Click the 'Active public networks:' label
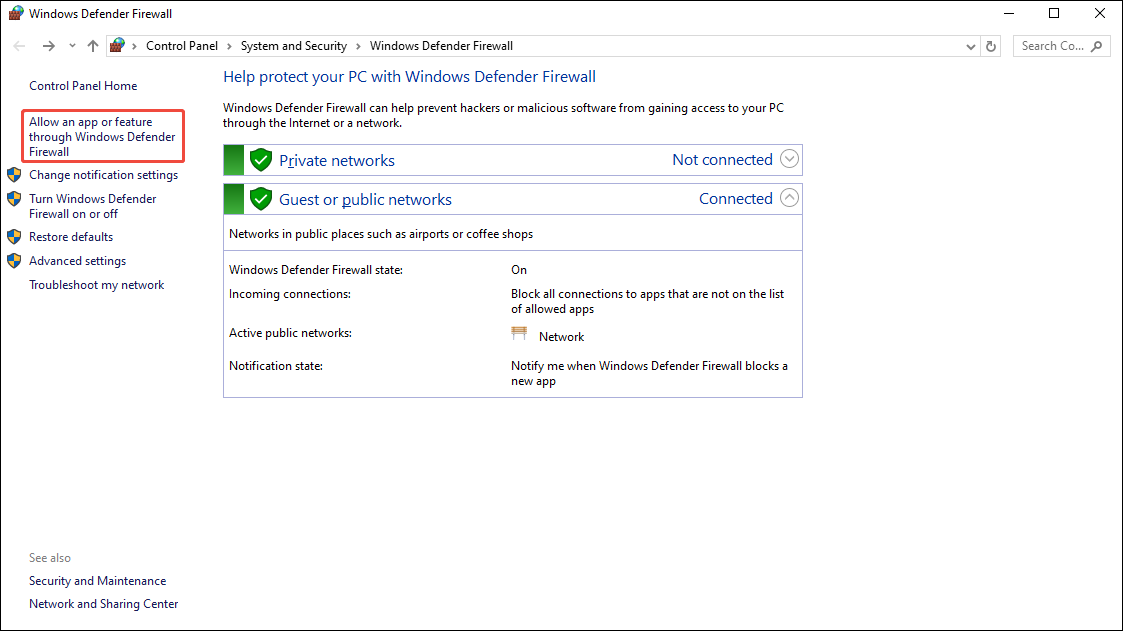Image resolution: width=1123 pixels, height=631 pixels. [290, 333]
